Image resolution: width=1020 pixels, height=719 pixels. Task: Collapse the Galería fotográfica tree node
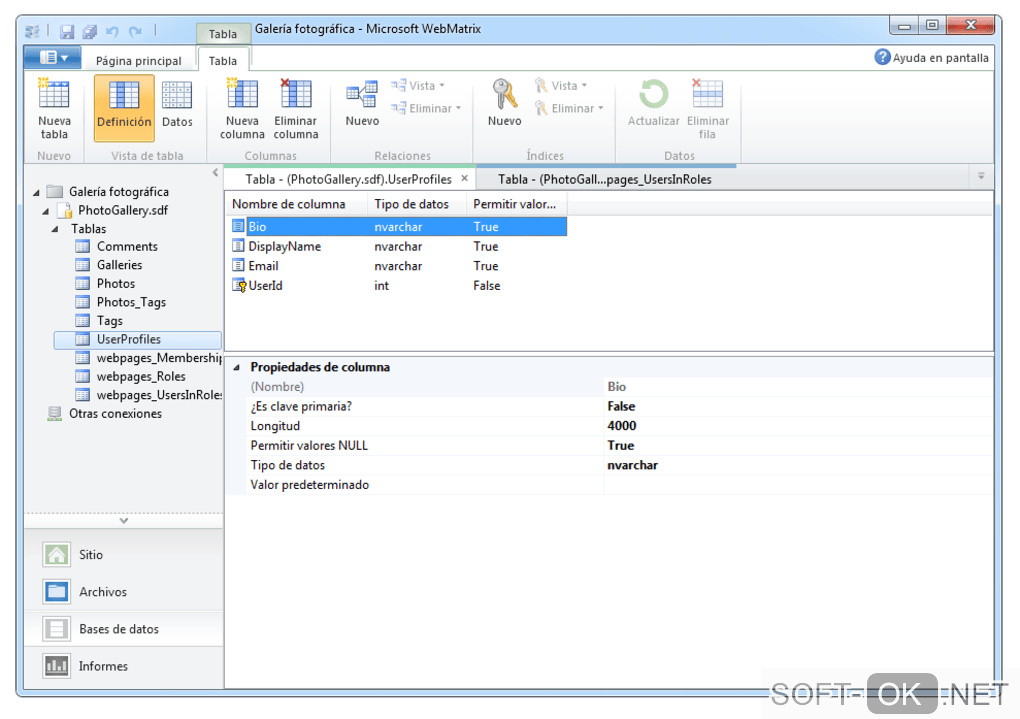click(36, 192)
